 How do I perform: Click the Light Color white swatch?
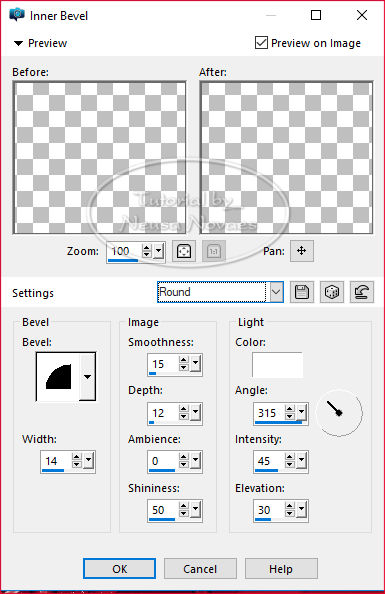[277, 365]
